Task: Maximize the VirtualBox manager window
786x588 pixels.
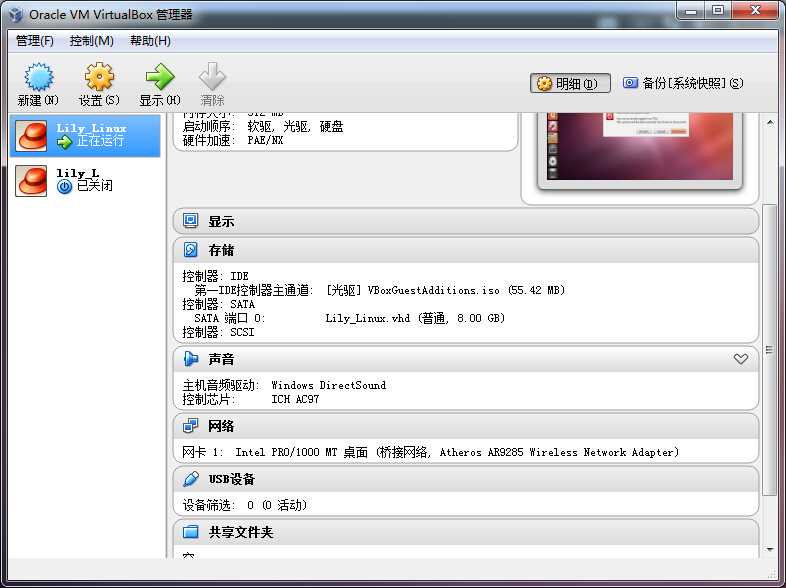Action: 718,11
